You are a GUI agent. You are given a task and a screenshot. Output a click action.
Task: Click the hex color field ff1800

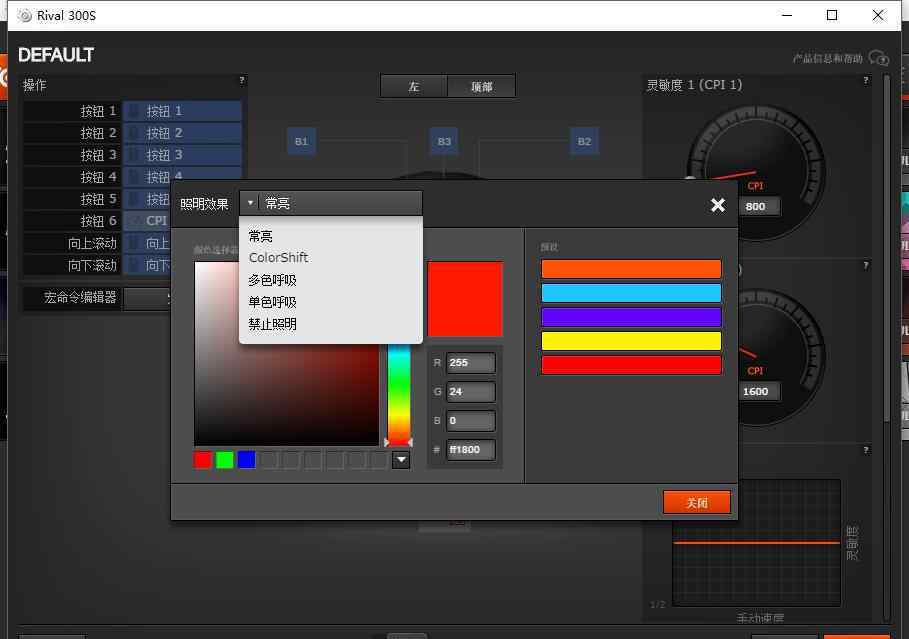pyautogui.click(x=471, y=449)
